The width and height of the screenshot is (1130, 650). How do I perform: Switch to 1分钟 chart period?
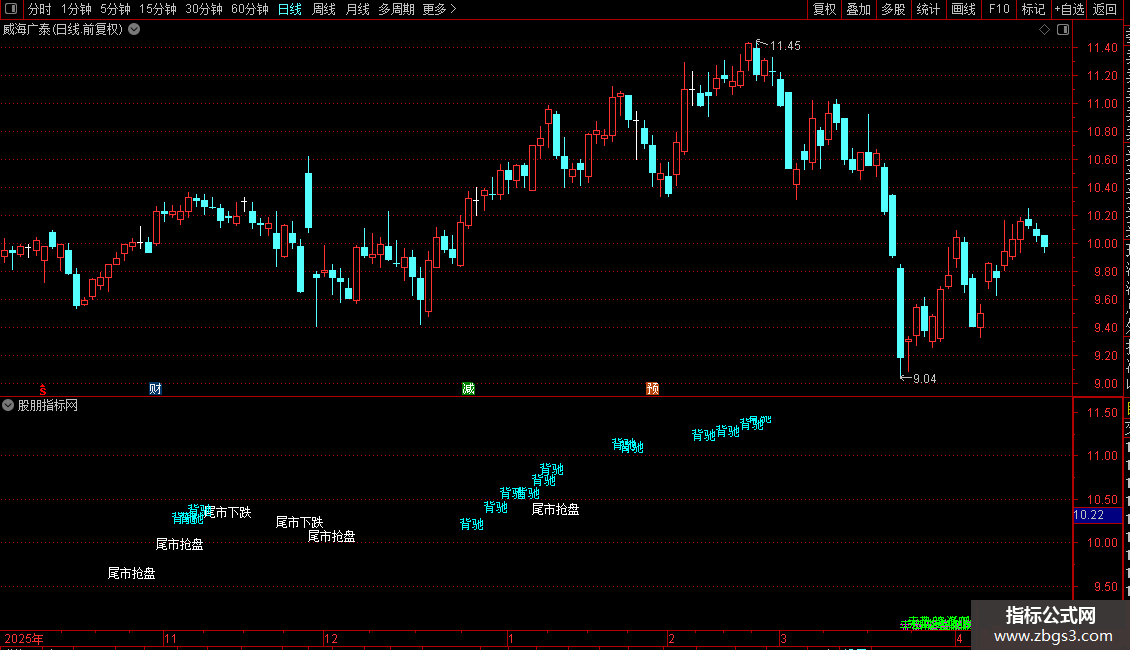click(76, 9)
